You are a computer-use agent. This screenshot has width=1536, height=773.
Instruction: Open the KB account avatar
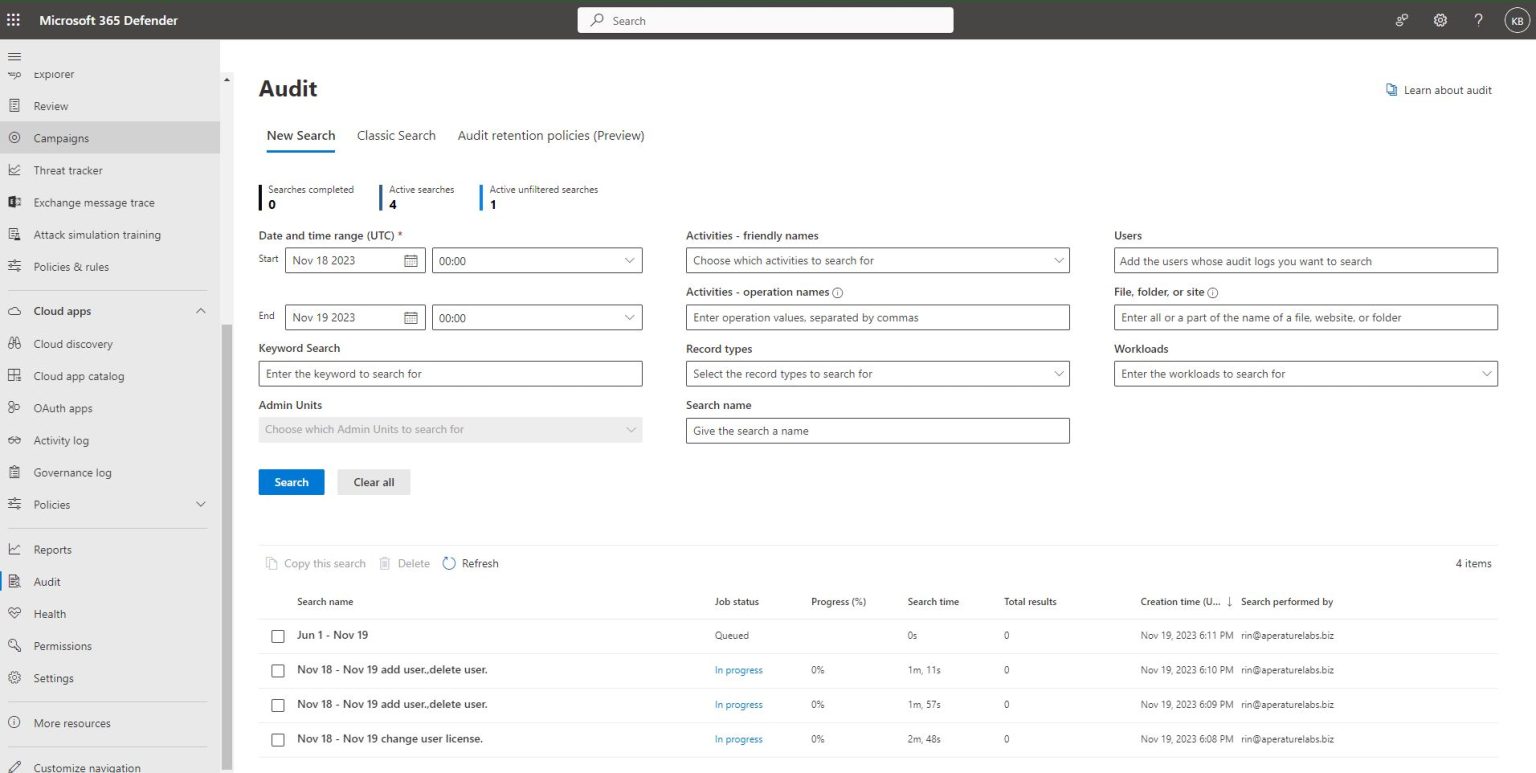[x=1517, y=20]
